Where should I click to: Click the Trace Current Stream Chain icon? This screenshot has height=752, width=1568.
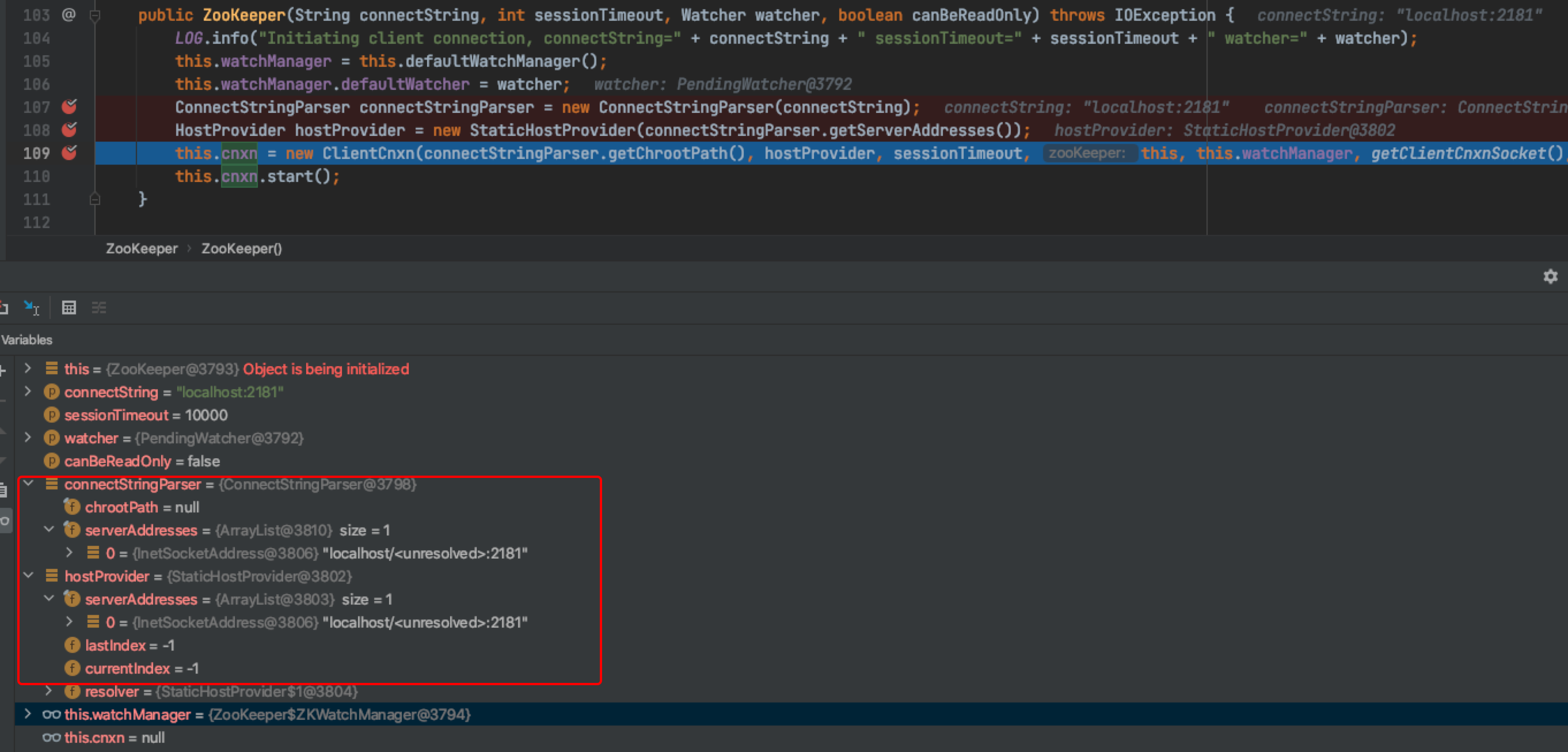coord(98,307)
